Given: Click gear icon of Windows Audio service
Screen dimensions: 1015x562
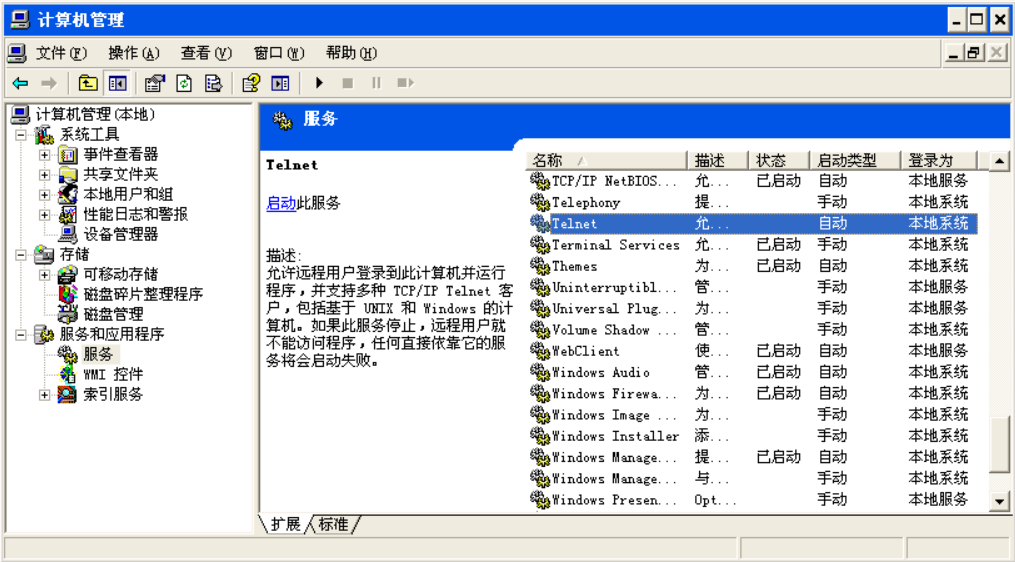Looking at the screenshot, I should (x=540, y=372).
